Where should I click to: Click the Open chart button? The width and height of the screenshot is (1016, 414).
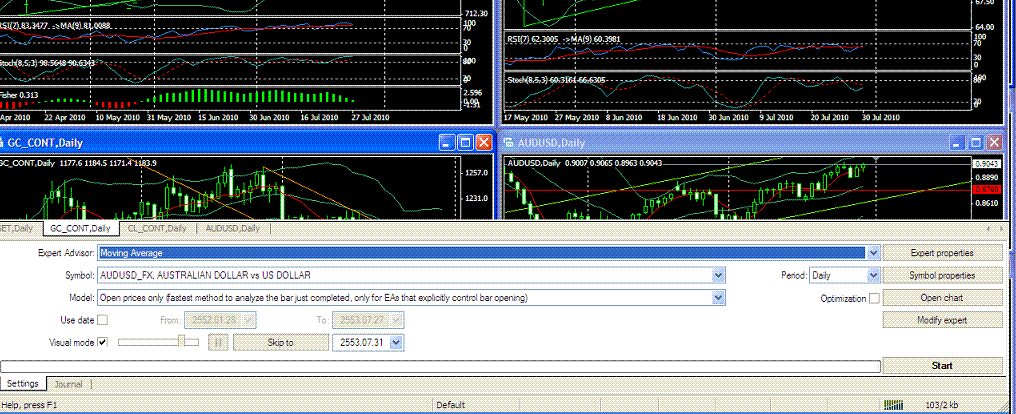tap(942, 297)
